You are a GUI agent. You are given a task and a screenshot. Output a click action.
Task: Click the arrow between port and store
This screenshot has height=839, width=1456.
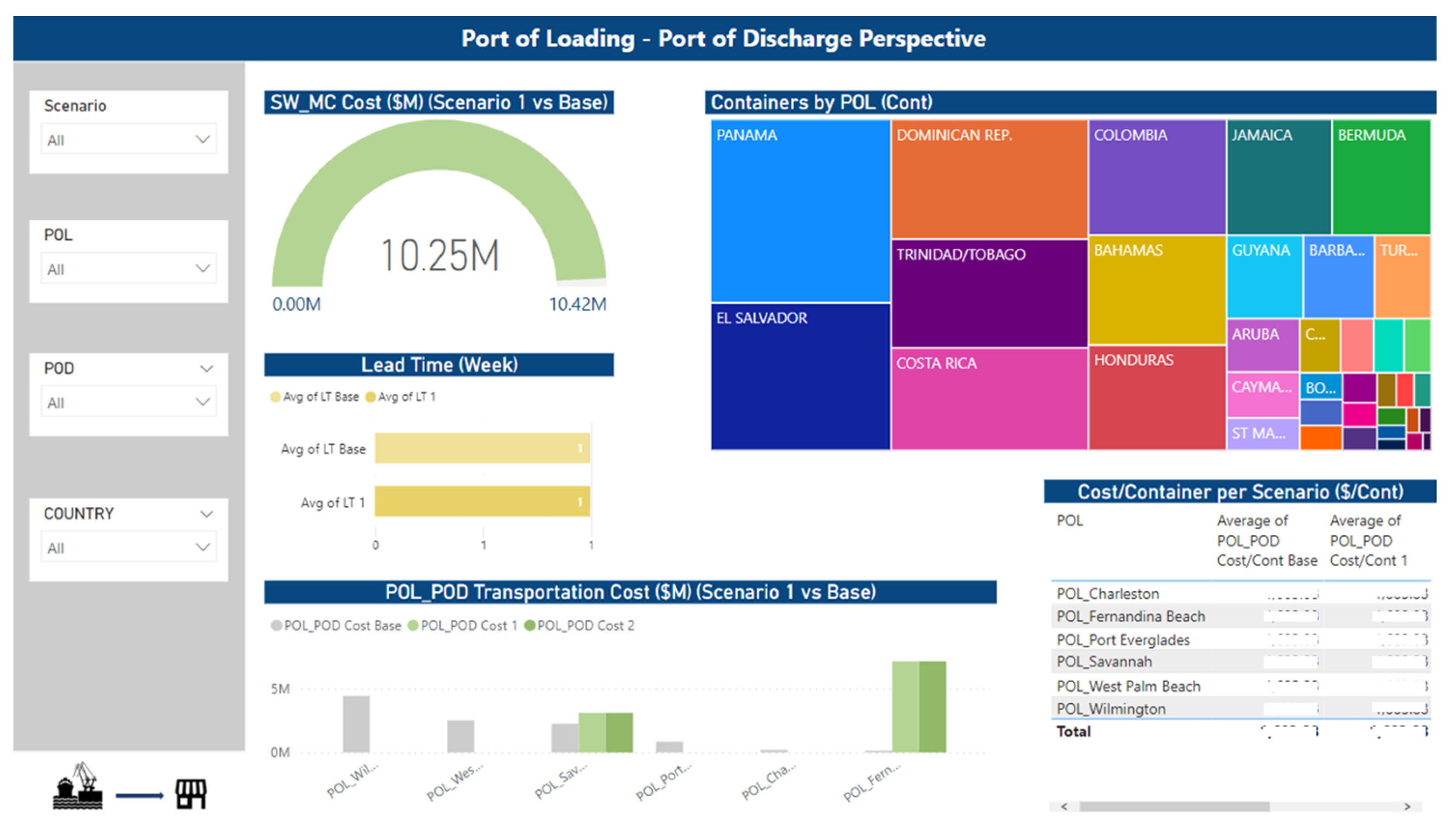point(140,796)
